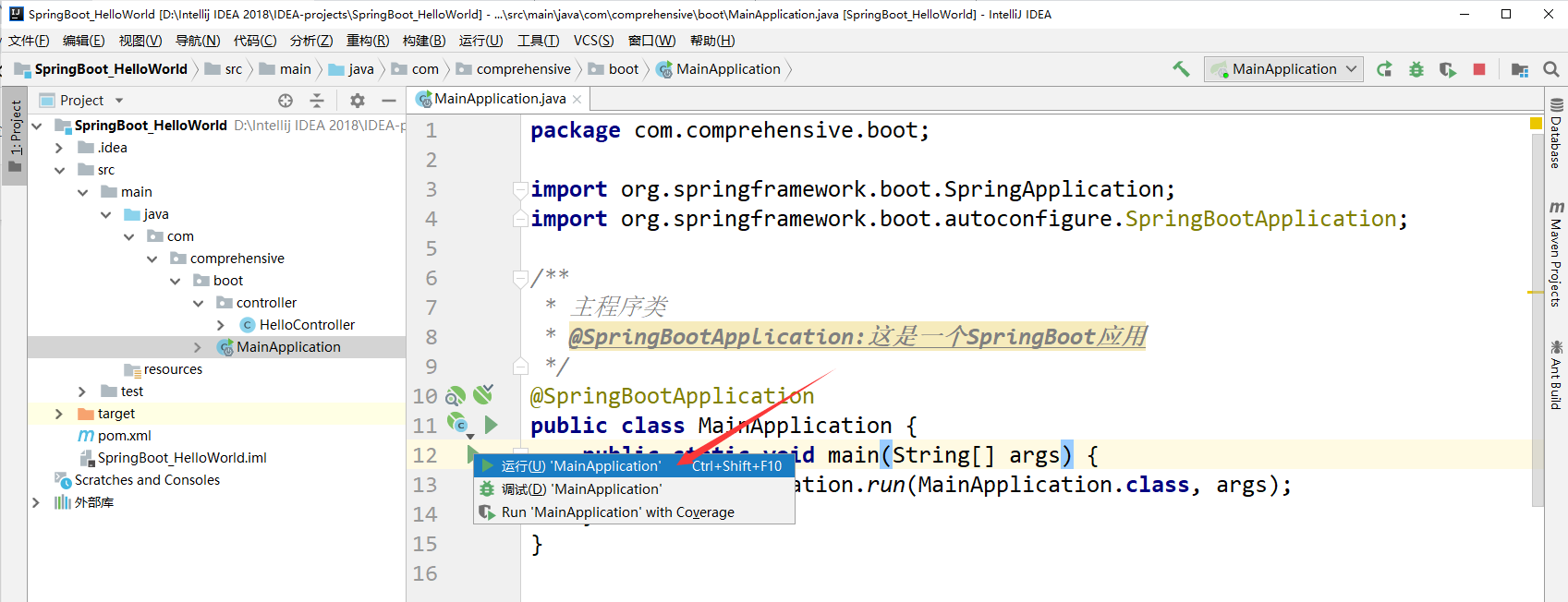1568x602 pixels.
Task: Click the yellow warning stripe marker
Action: click(x=1536, y=293)
